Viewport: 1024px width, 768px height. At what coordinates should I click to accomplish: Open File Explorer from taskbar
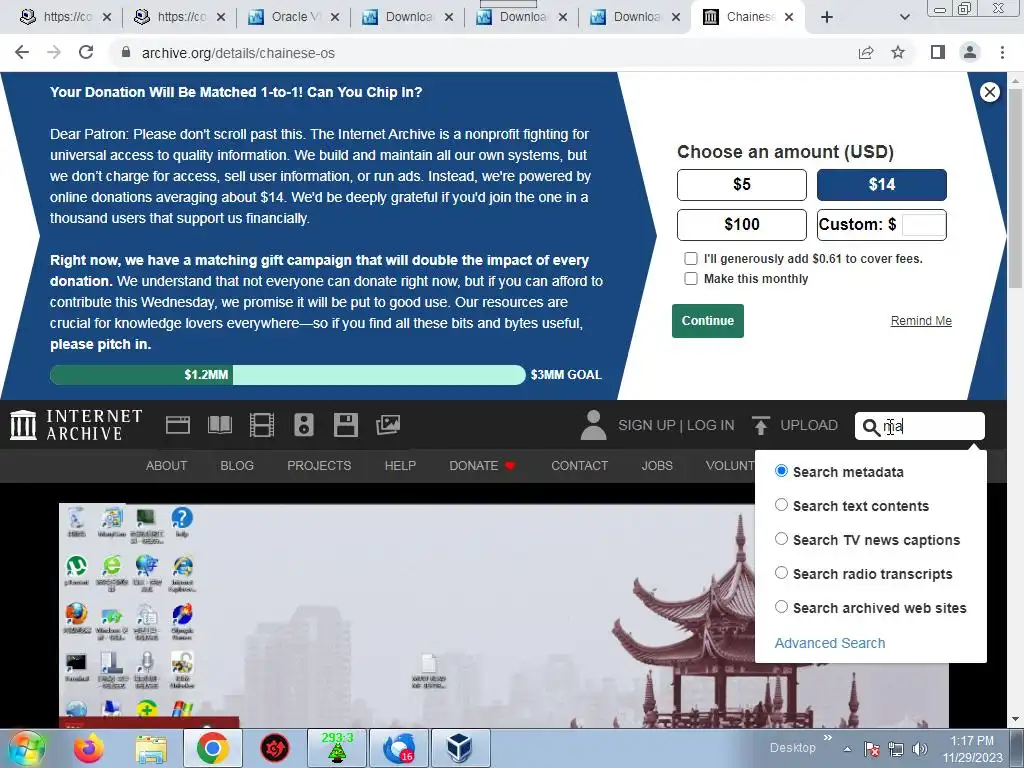click(x=150, y=748)
